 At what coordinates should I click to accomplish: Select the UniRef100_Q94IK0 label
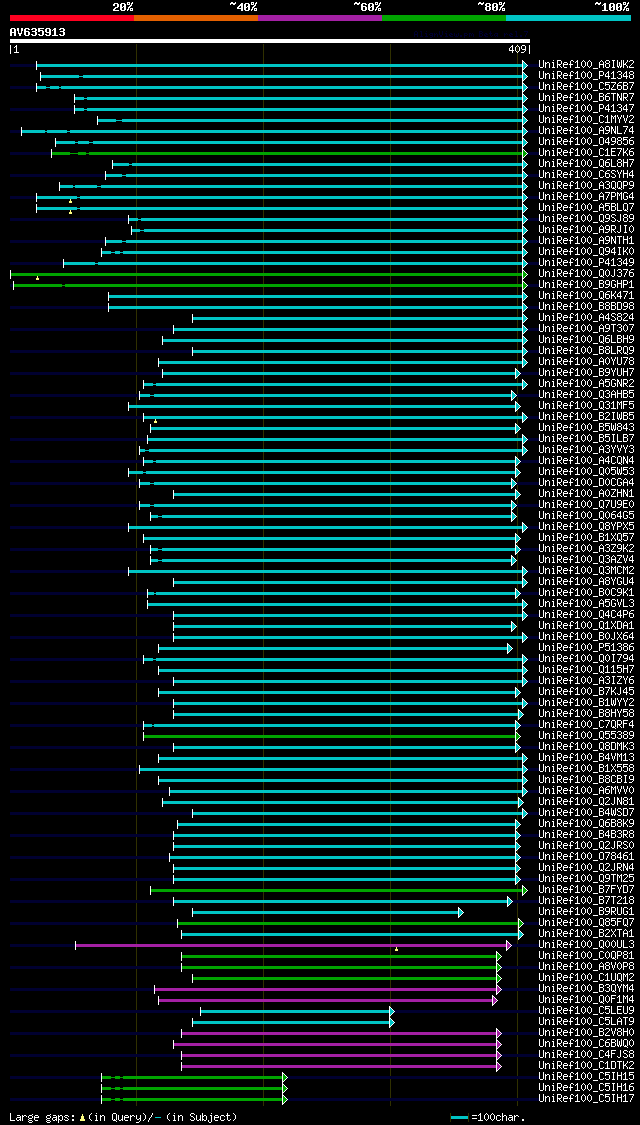[x=586, y=252]
